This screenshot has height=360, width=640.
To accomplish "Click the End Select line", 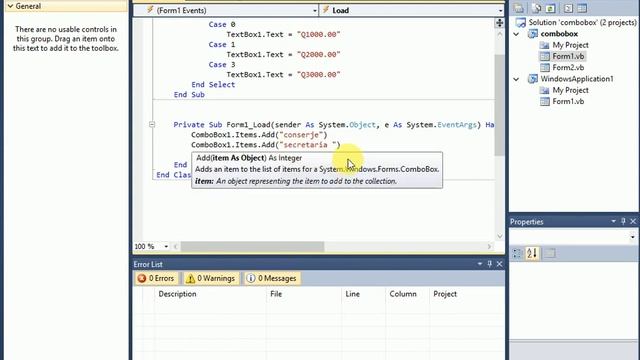I will pos(213,84).
